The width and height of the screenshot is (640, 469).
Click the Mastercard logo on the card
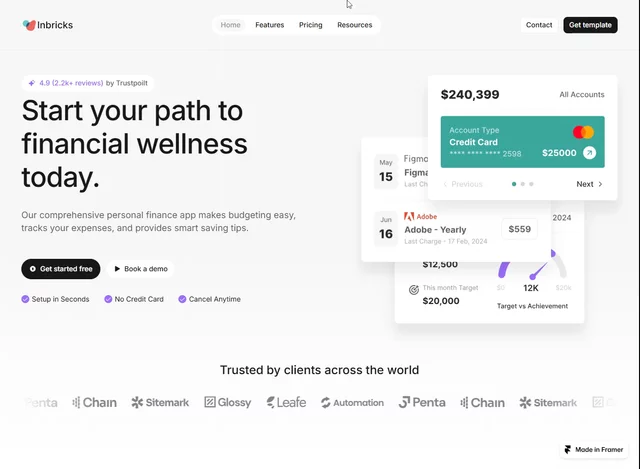[583, 132]
